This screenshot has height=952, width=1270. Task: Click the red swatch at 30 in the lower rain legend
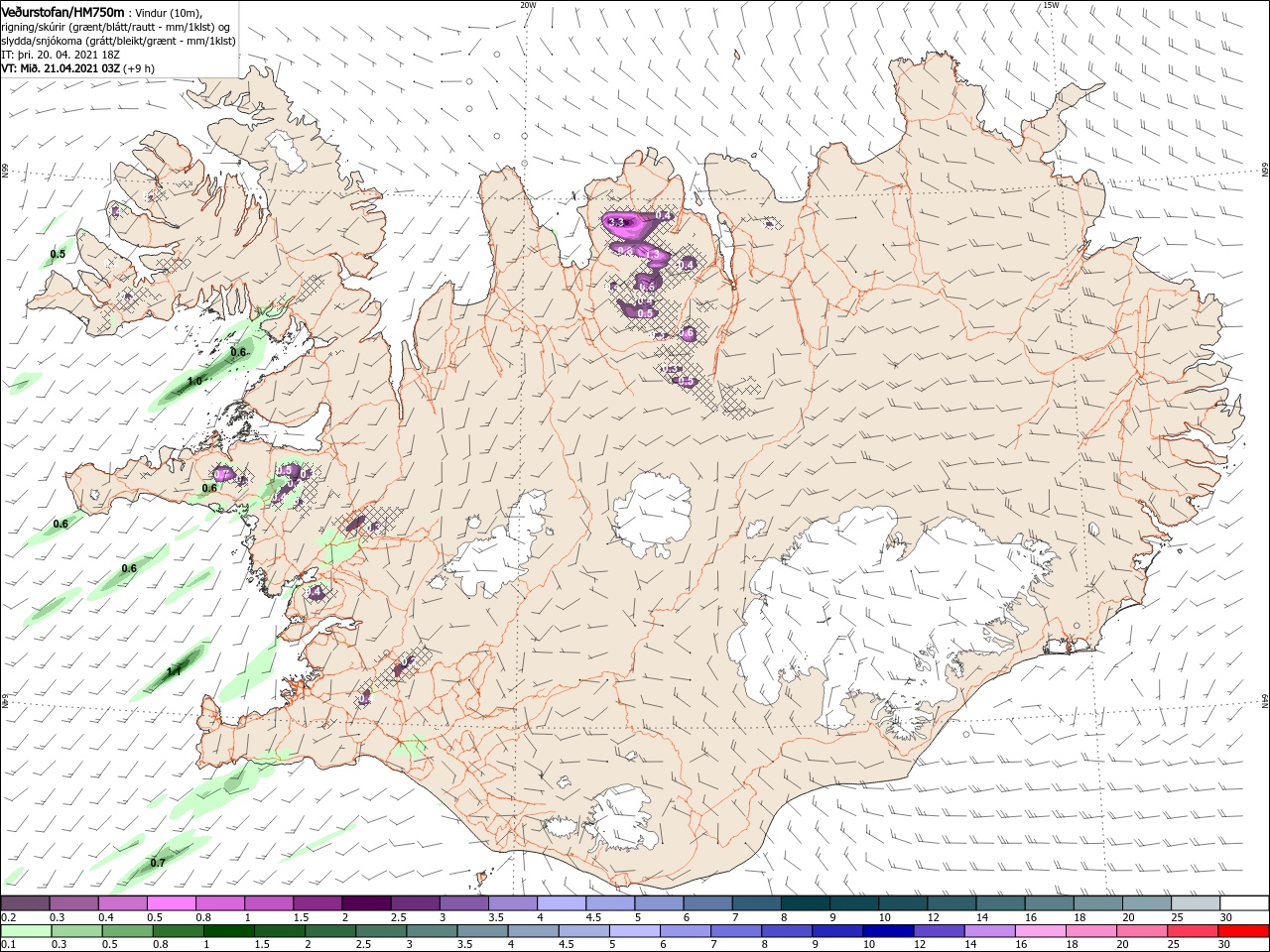[x=1244, y=932]
